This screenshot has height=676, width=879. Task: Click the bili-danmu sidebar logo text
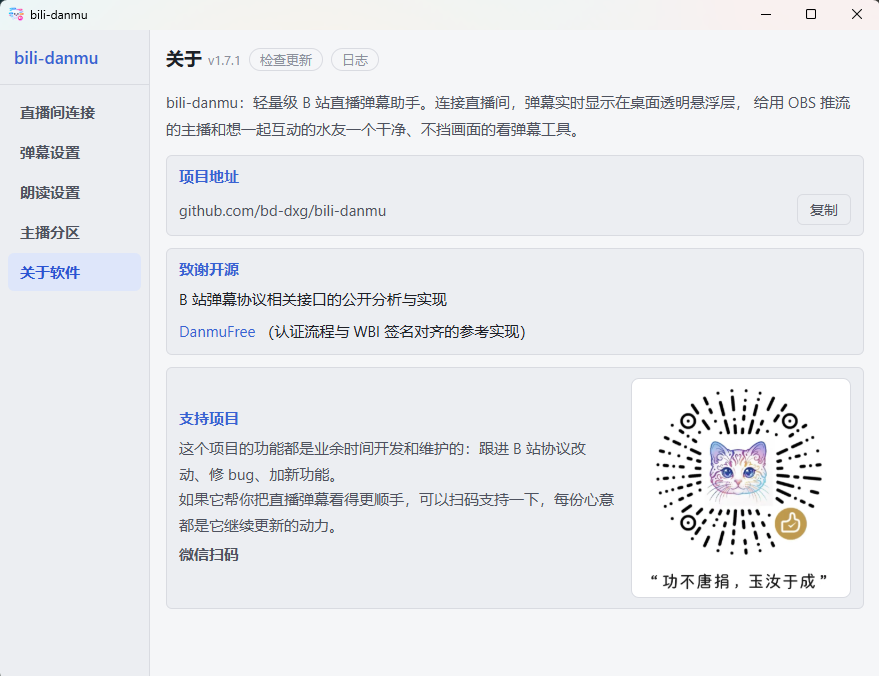coord(56,58)
